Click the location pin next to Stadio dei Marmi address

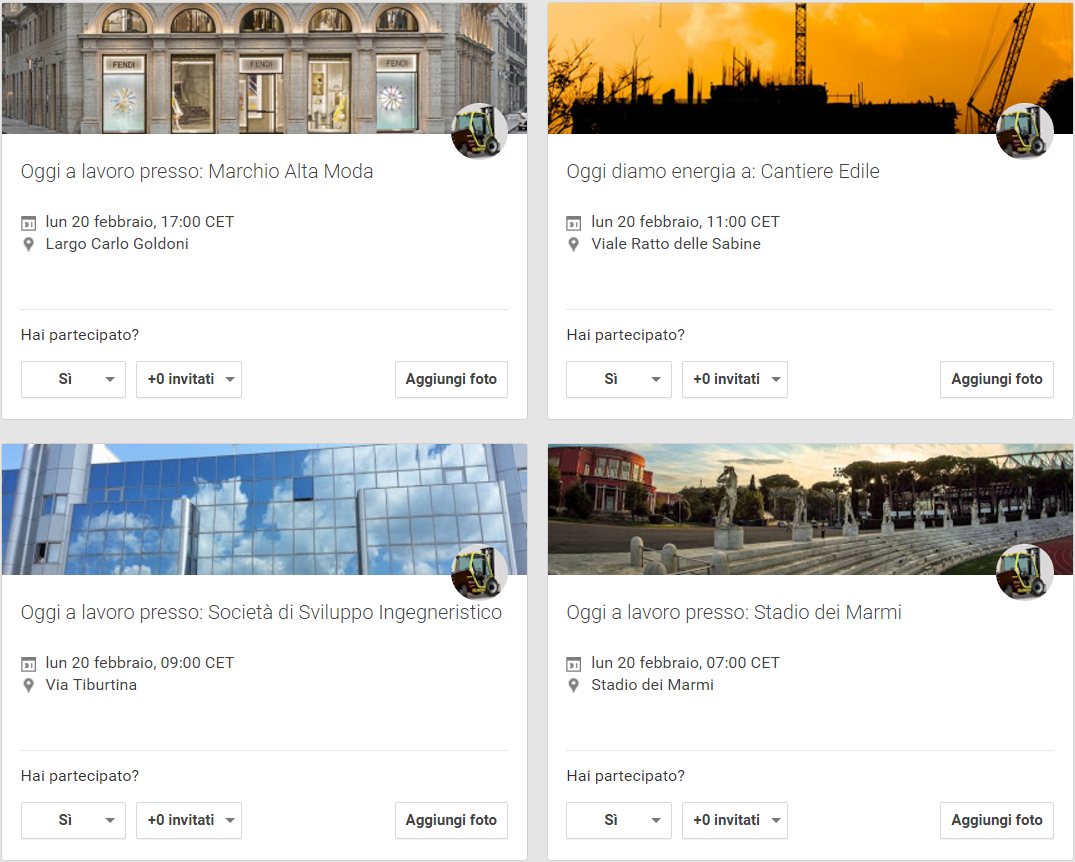[574, 686]
